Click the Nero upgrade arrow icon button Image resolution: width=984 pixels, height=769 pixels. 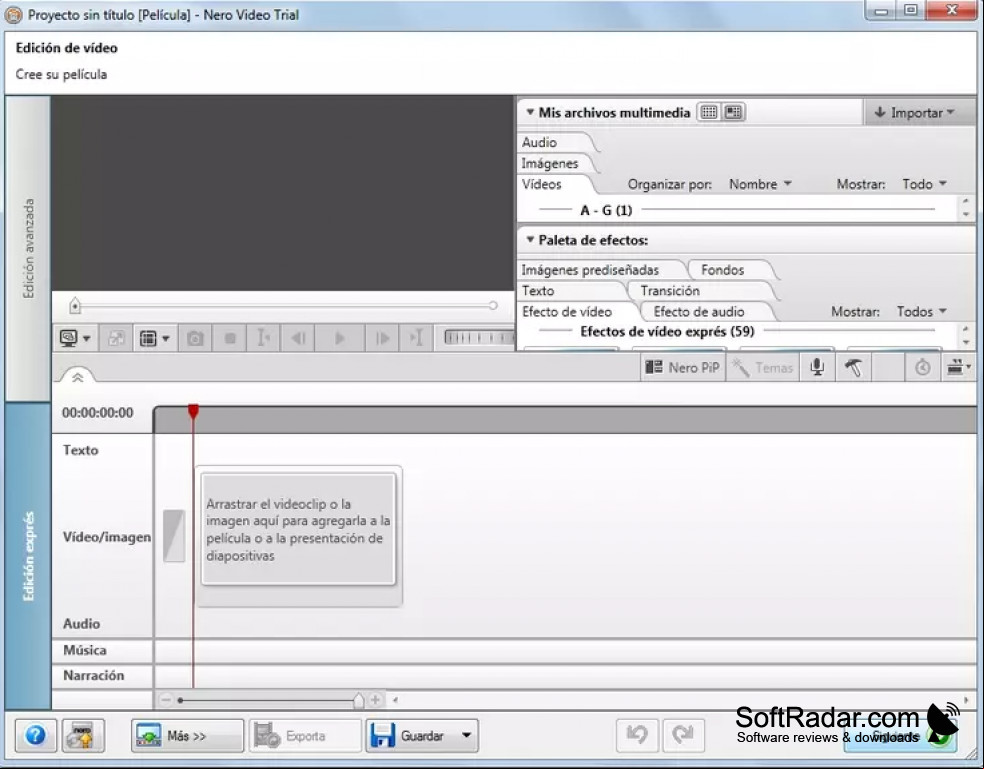point(83,735)
